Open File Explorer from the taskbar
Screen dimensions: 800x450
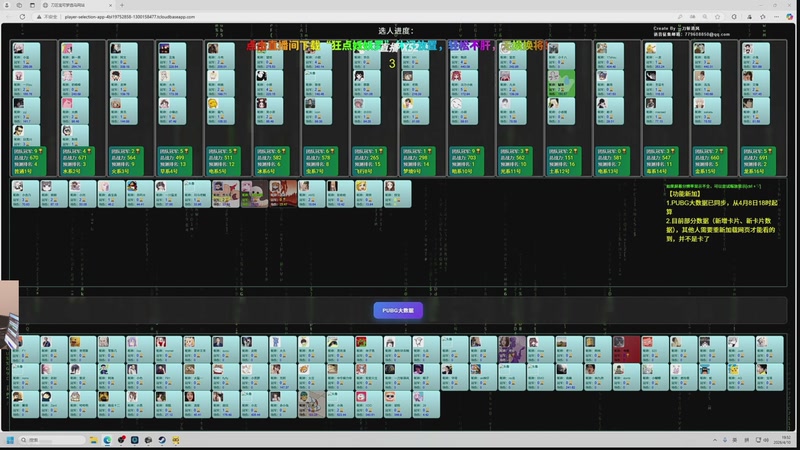point(93,440)
